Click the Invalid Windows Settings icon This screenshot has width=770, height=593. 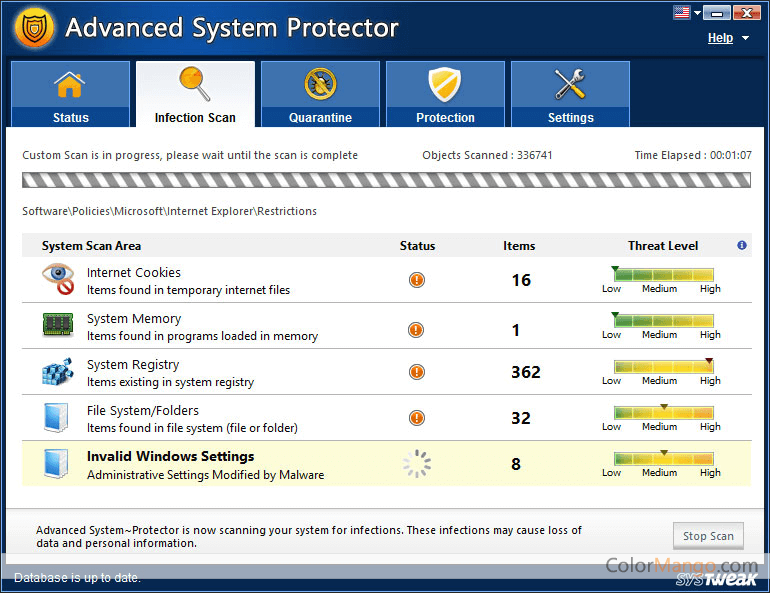point(56,464)
